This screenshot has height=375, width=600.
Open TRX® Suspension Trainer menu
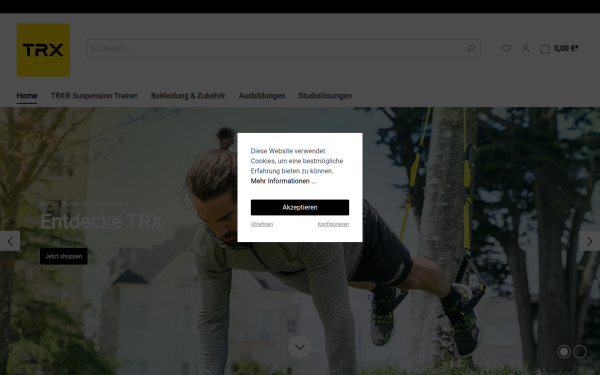[94, 96]
